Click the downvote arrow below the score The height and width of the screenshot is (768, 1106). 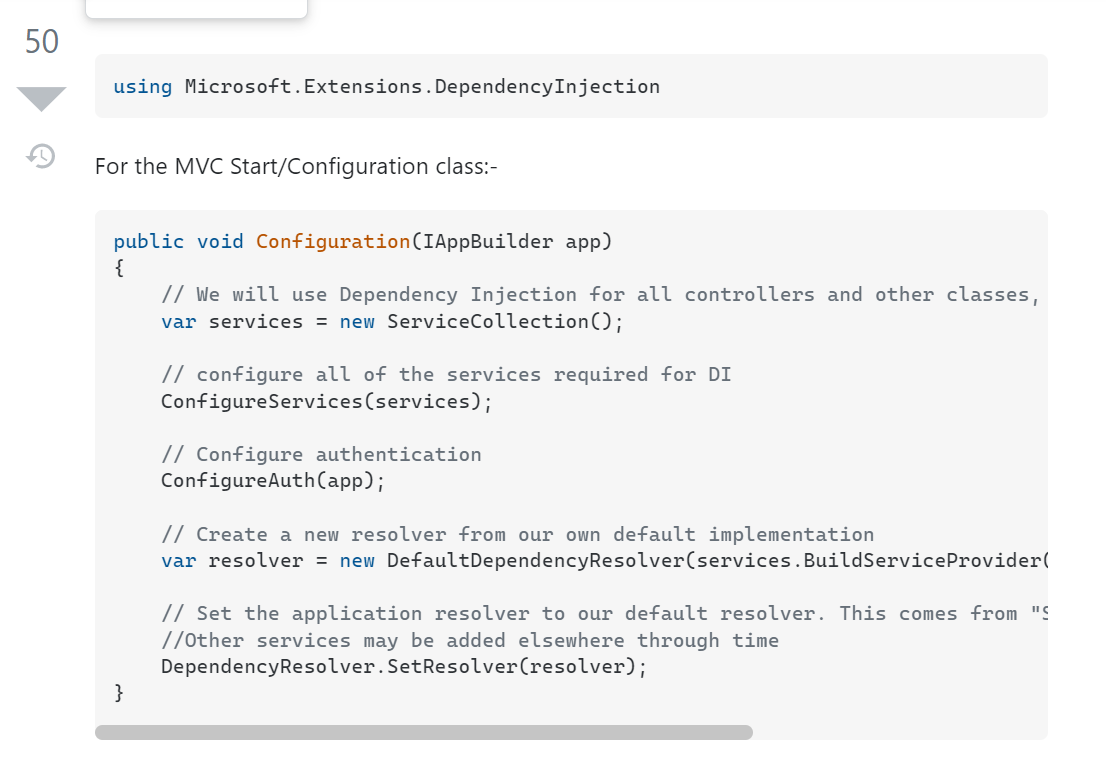coord(42,98)
